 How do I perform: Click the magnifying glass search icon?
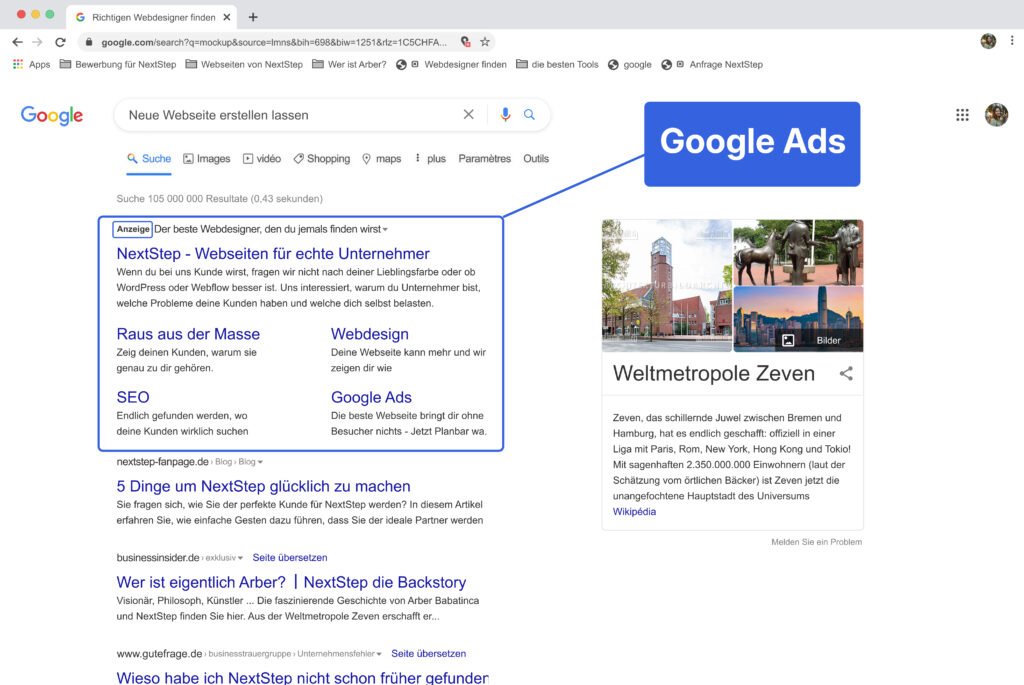530,115
